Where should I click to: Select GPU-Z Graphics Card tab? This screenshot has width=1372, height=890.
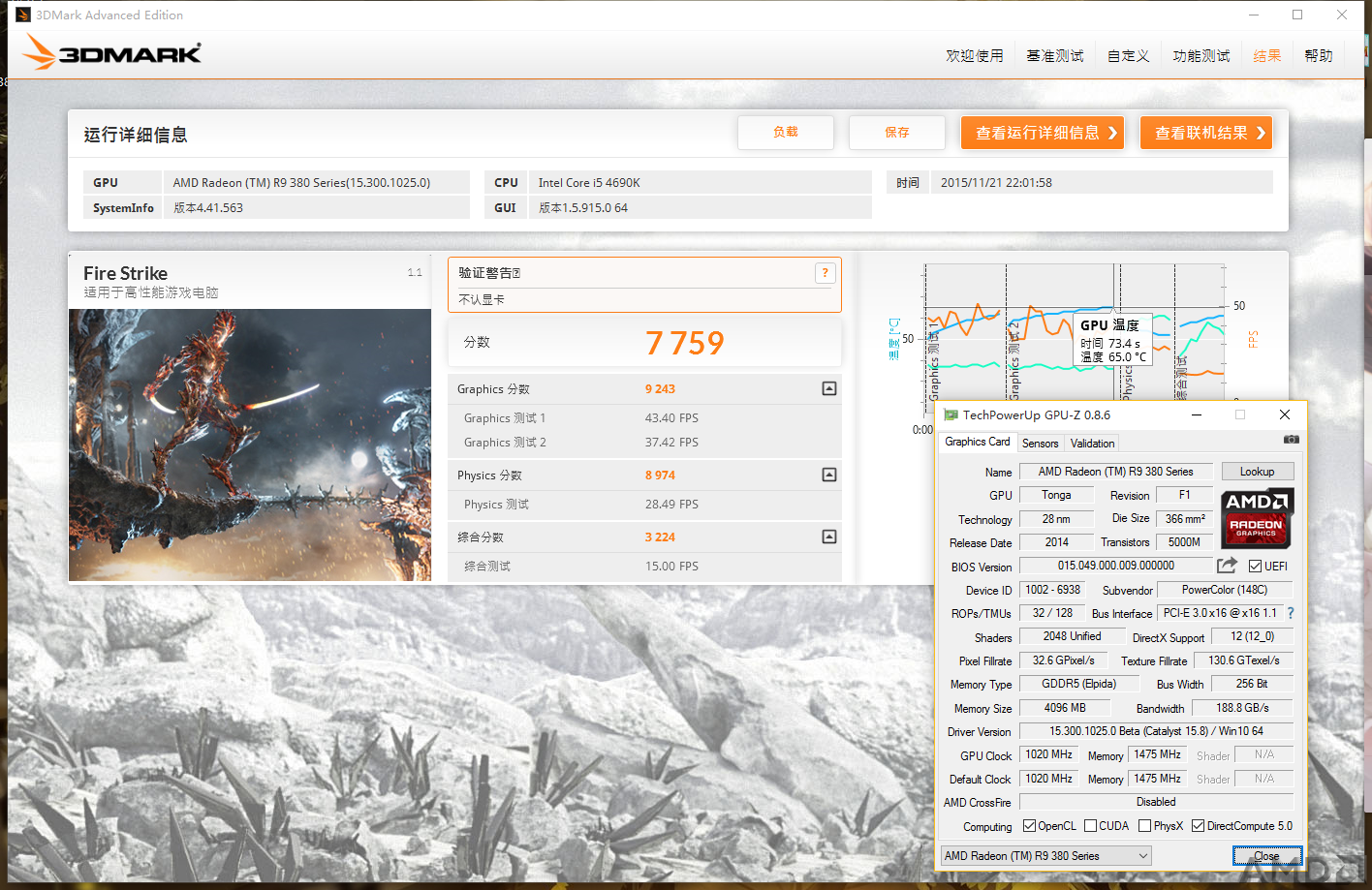(977, 442)
